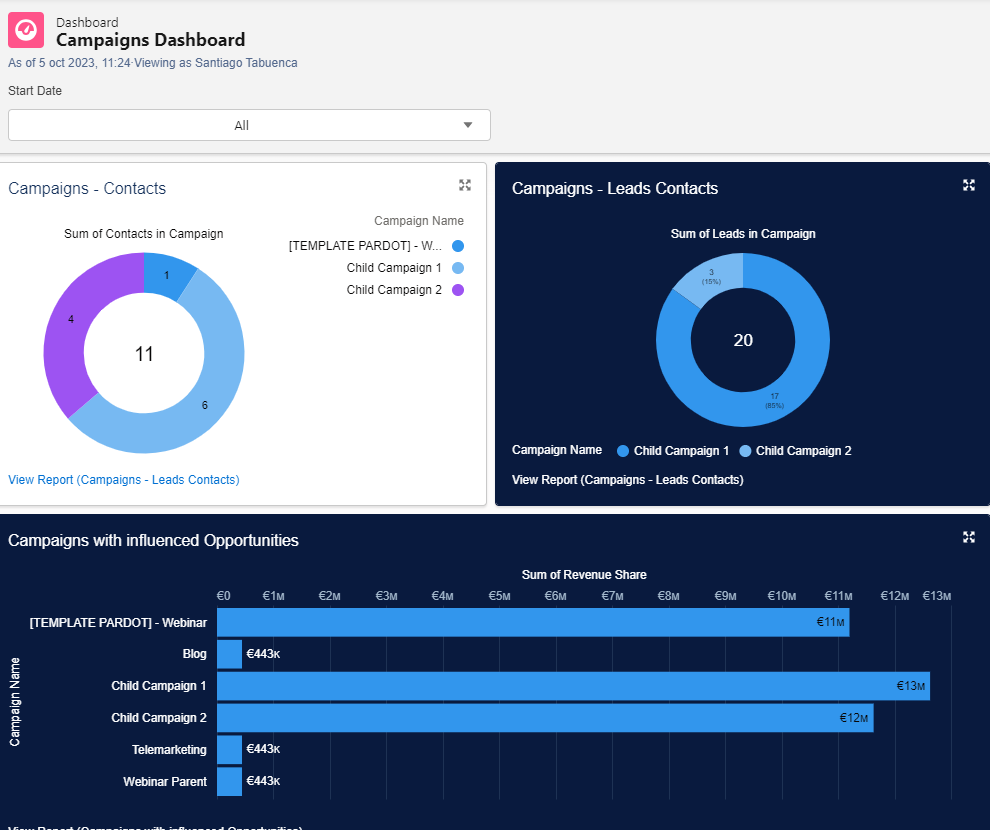Expand the Campaigns with influenced Opportunities widget
This screenshot has height=830, width=990.
coord(969,537)
